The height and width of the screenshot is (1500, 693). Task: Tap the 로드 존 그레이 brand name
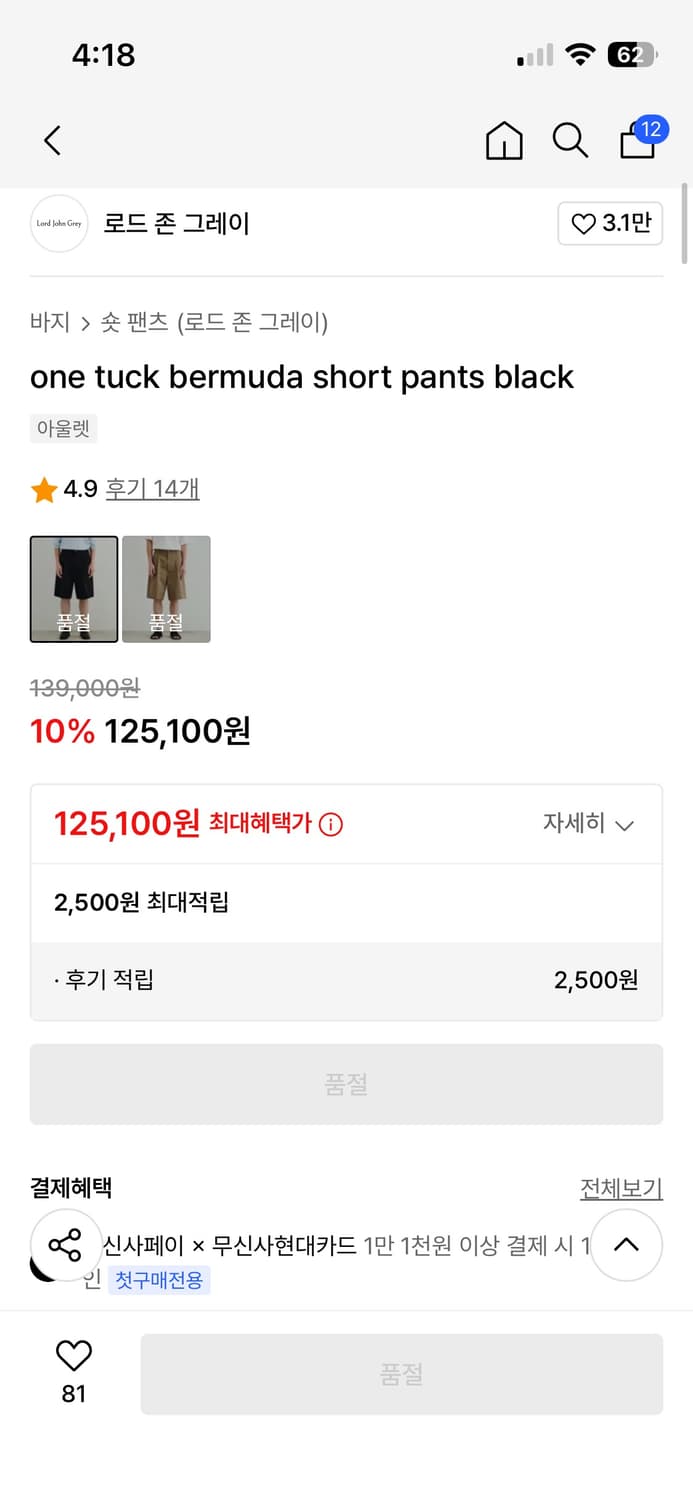(177, 224)
